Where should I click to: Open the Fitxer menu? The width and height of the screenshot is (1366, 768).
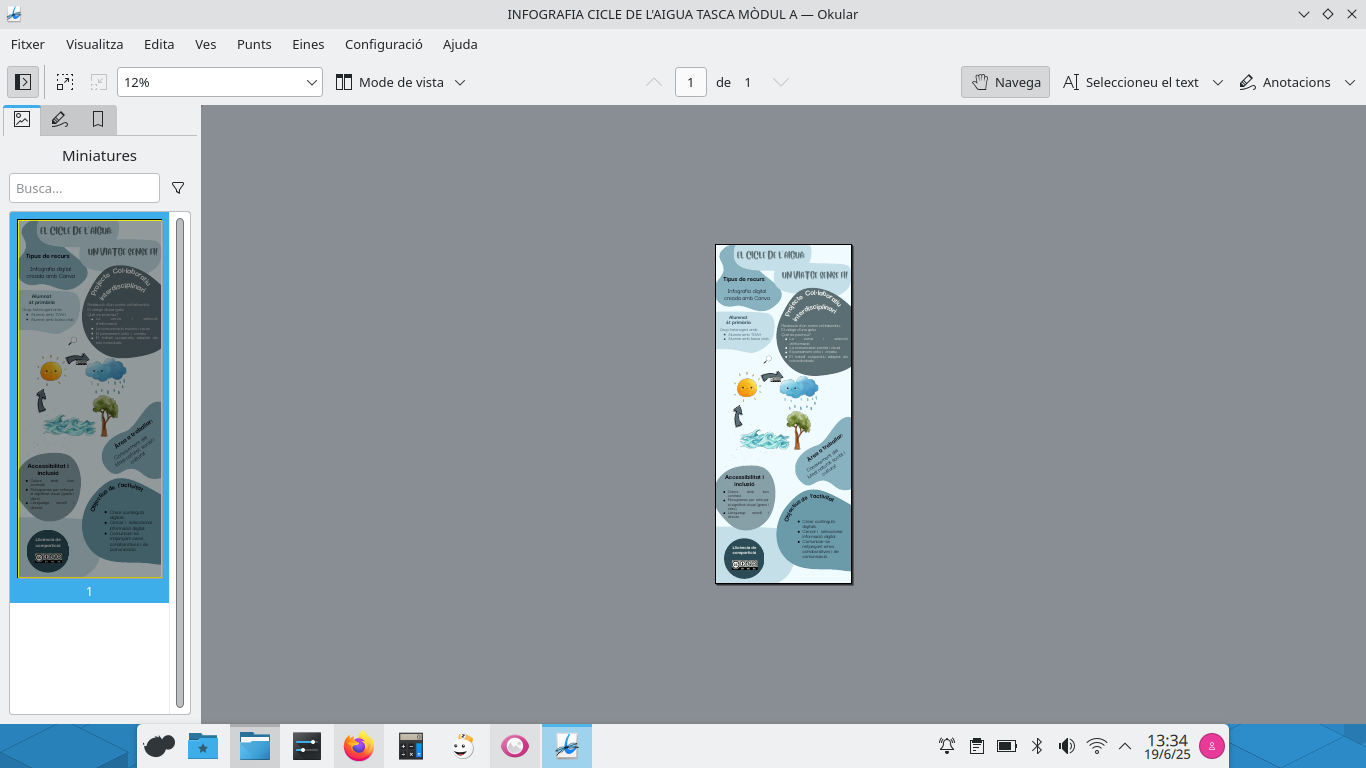(x=28, y=44)
